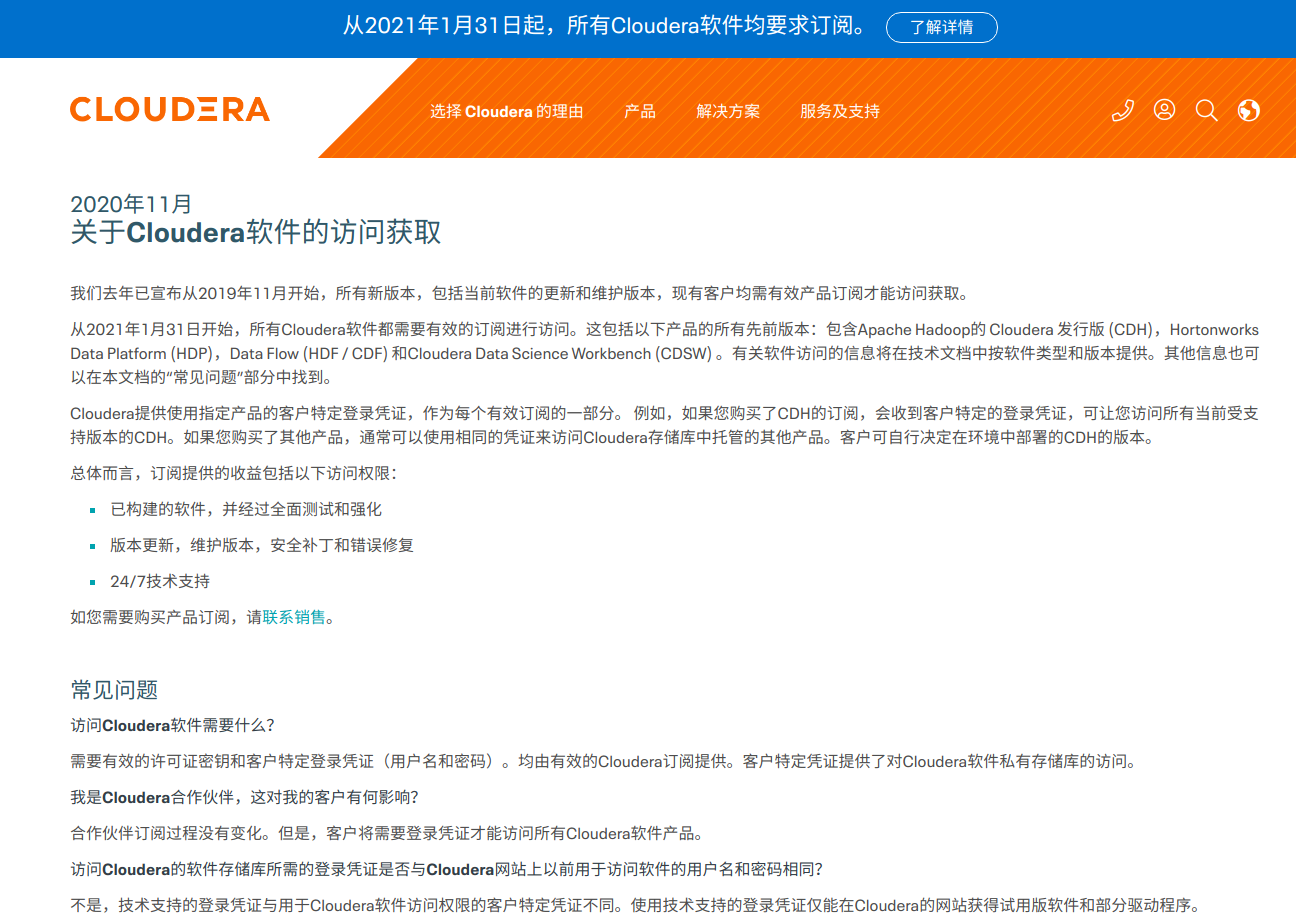This screenshot has height=922, width=1296.
Task: Click the CLOUDERA logo
Action: [x=168, y=110]
